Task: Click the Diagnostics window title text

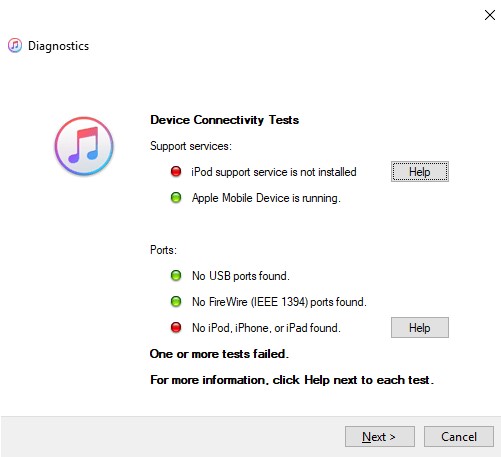Action: tap(58, 46)
